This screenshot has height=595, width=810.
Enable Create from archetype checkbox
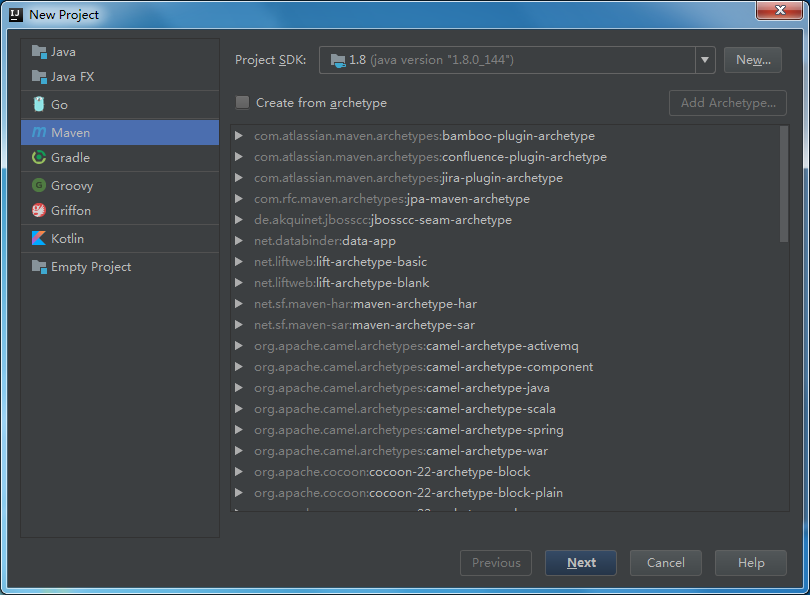pyautogui.click(x=242, y=102)
